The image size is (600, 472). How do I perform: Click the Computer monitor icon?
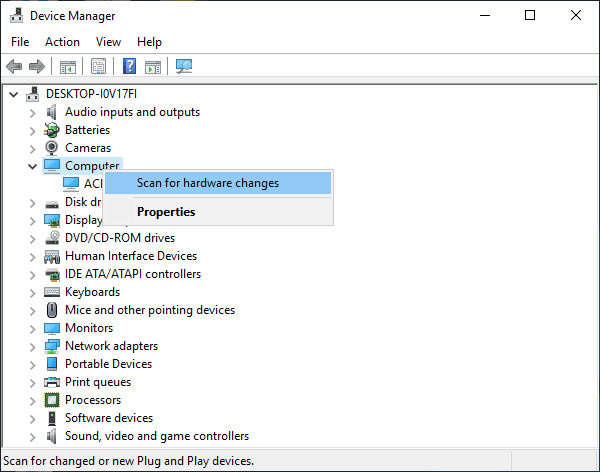pos(52,166)
